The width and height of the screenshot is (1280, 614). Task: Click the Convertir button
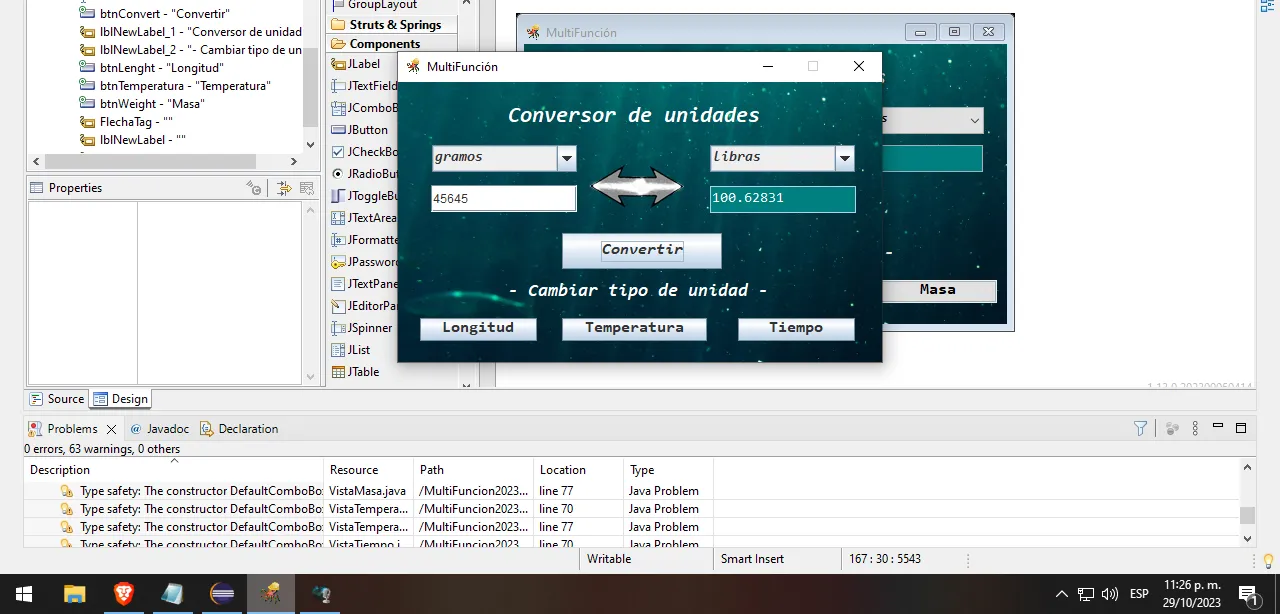pos(642,250)
